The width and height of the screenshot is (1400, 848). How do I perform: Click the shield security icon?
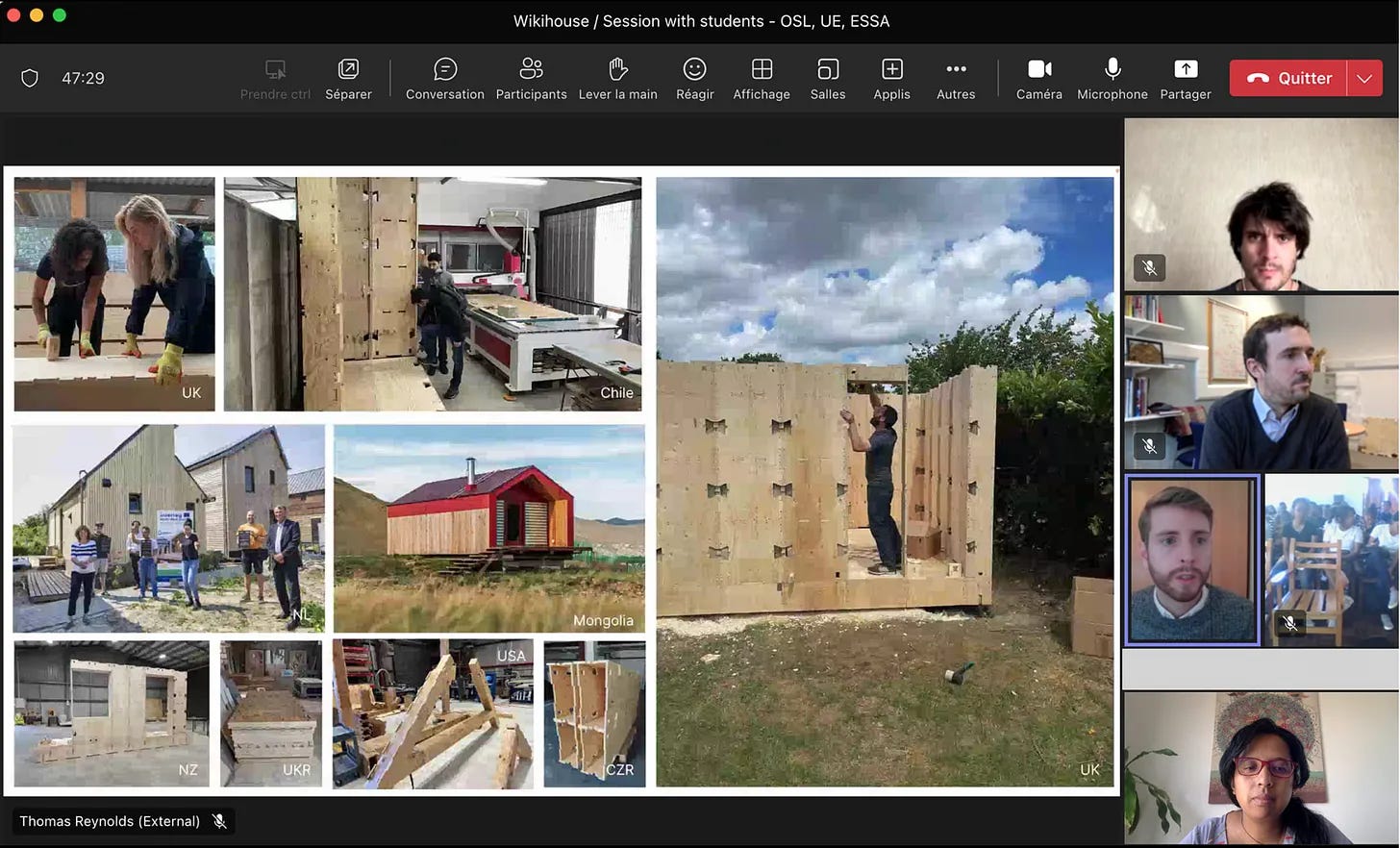pyautogui.click(x=30, y=78)
